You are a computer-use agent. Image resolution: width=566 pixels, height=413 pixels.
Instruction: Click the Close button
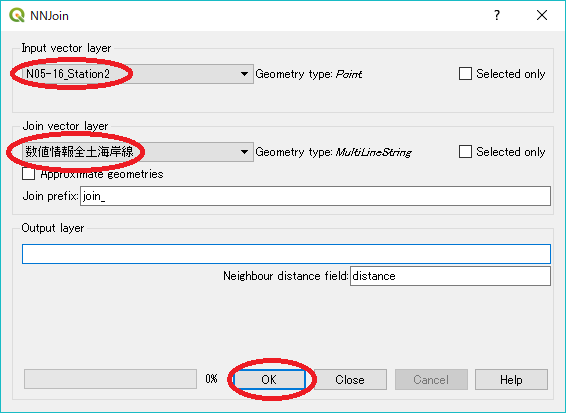(350, 379)
